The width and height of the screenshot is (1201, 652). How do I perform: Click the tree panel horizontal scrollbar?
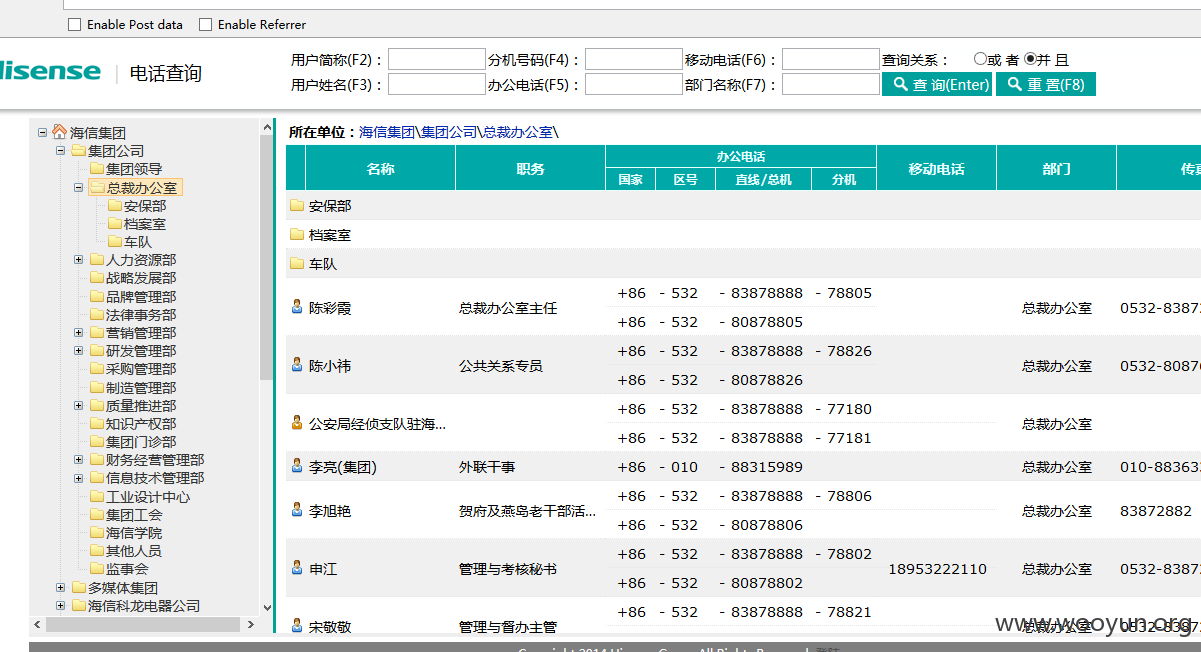tap(144, 624)
